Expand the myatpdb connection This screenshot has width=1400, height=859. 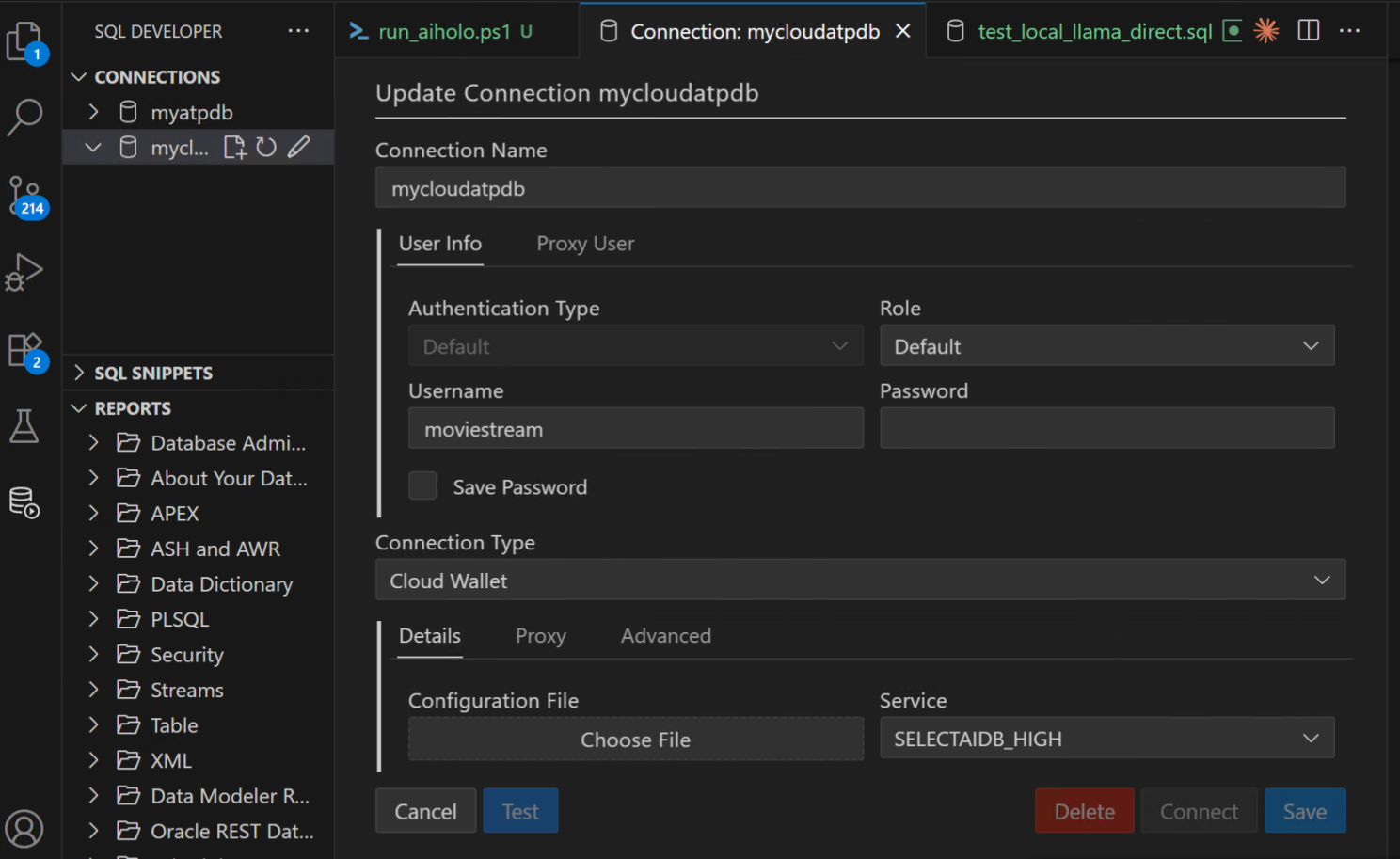92,111
